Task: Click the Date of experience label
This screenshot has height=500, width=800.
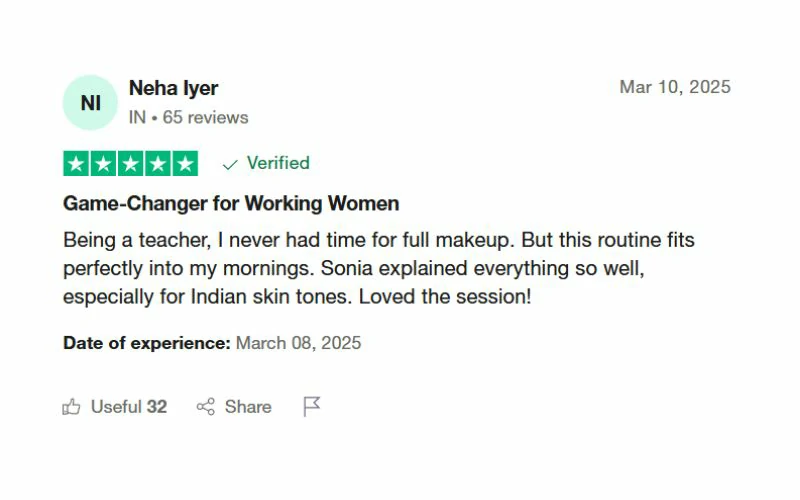Action: pos(147,343)
